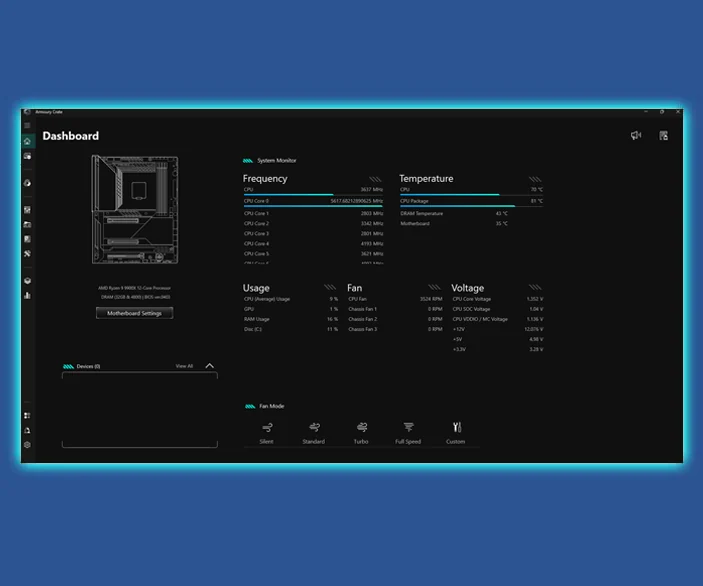703x586 pixels.
Task: Click the layout icon in the dashboard's top-right corner
Action: point(664,135)
